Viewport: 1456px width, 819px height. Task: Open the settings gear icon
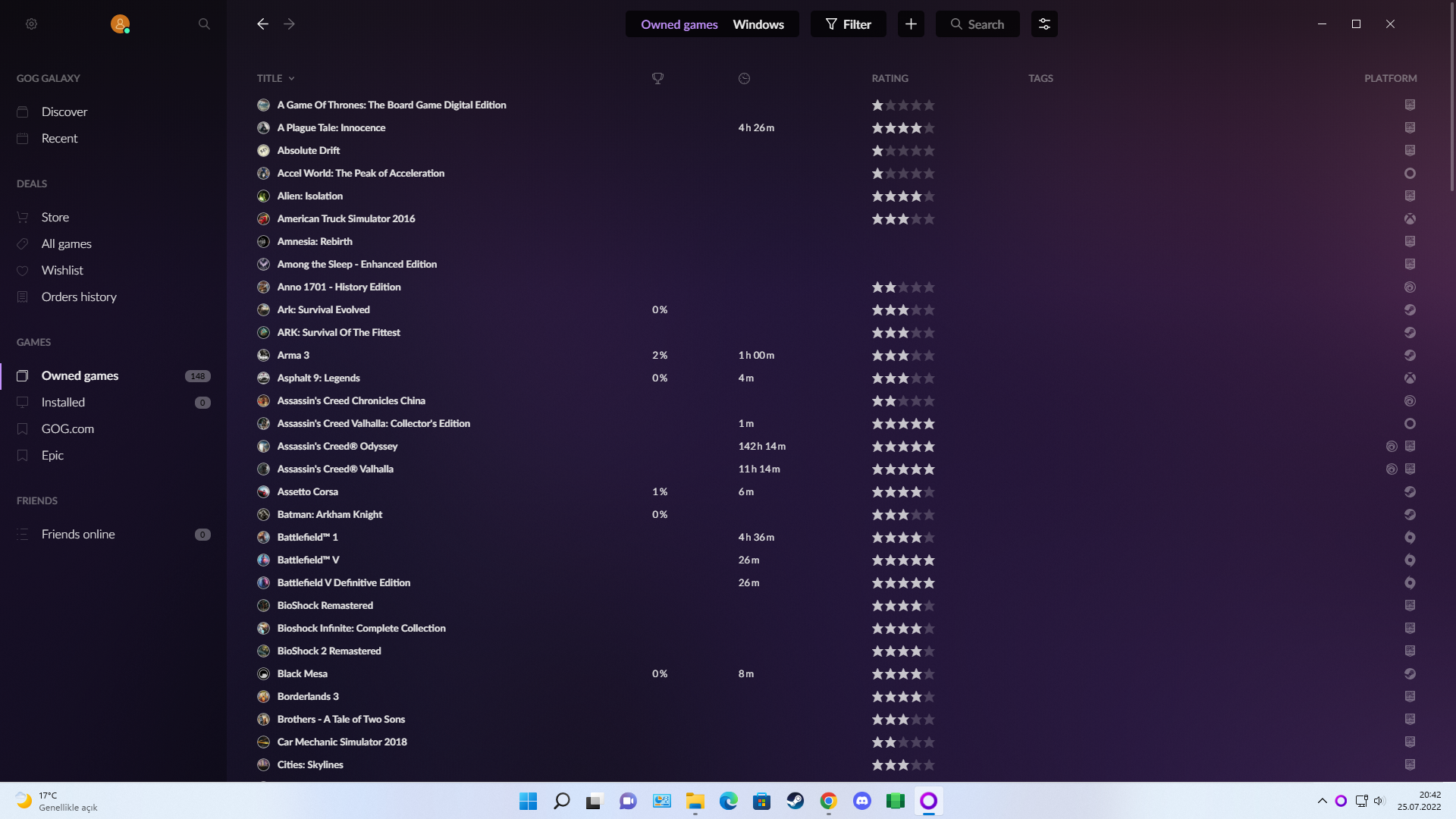coord(31,24)
